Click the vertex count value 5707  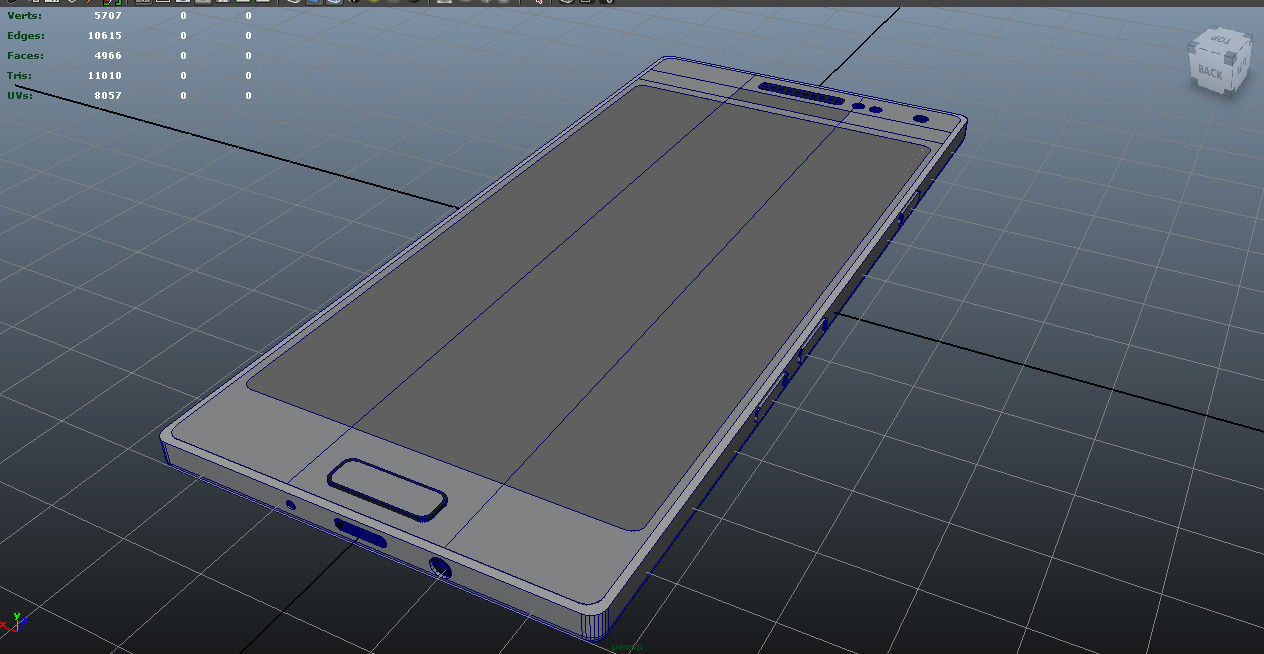(x=108, y=16)
